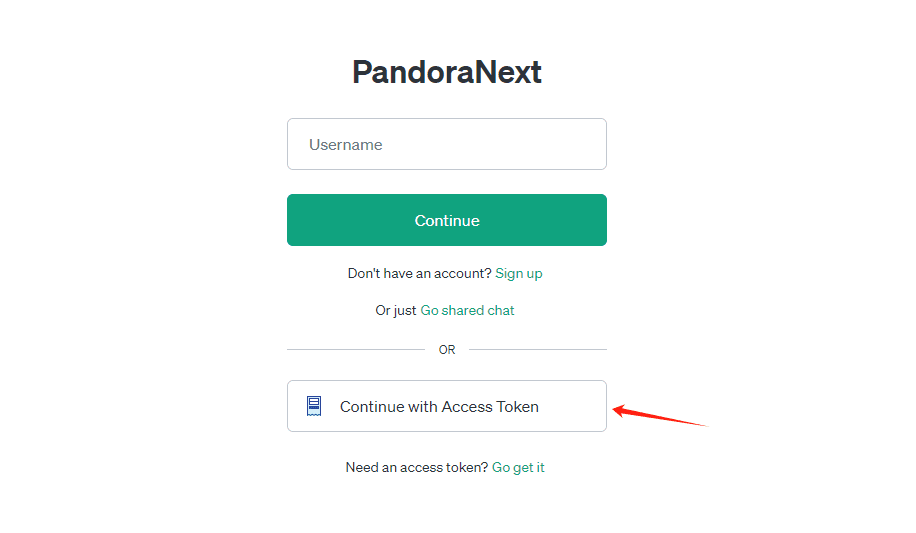Image resolution: width=916 pixels, height=533 pixels.
Task: Focus the Username input field
Action: (447, 144)
